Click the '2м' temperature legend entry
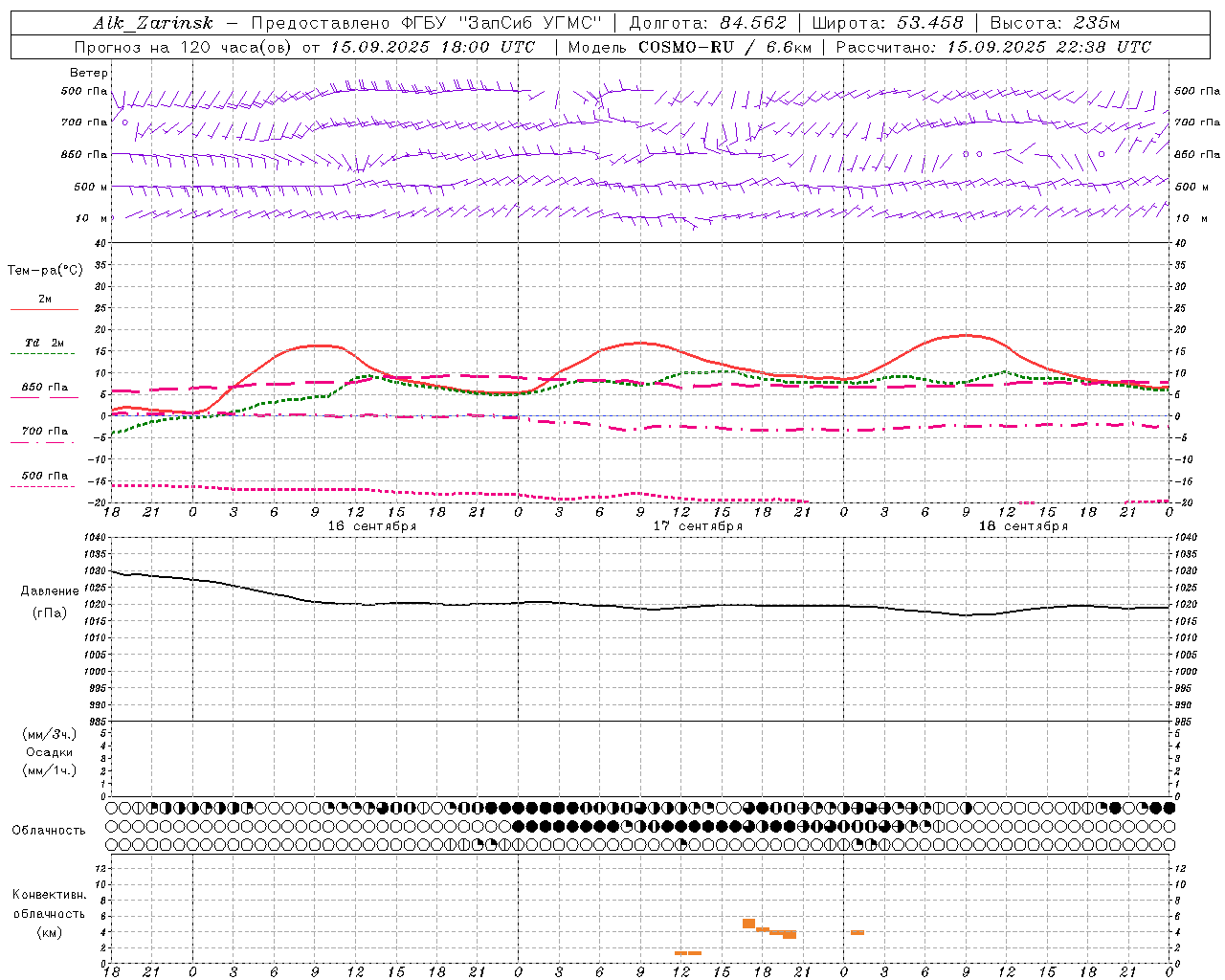The width and height of the screenshot is (1225, 980). tap(44, 300)
